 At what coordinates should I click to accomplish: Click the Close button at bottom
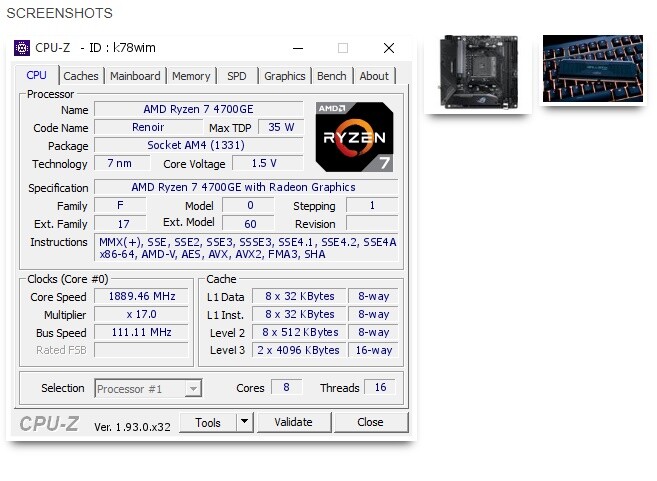370,422
